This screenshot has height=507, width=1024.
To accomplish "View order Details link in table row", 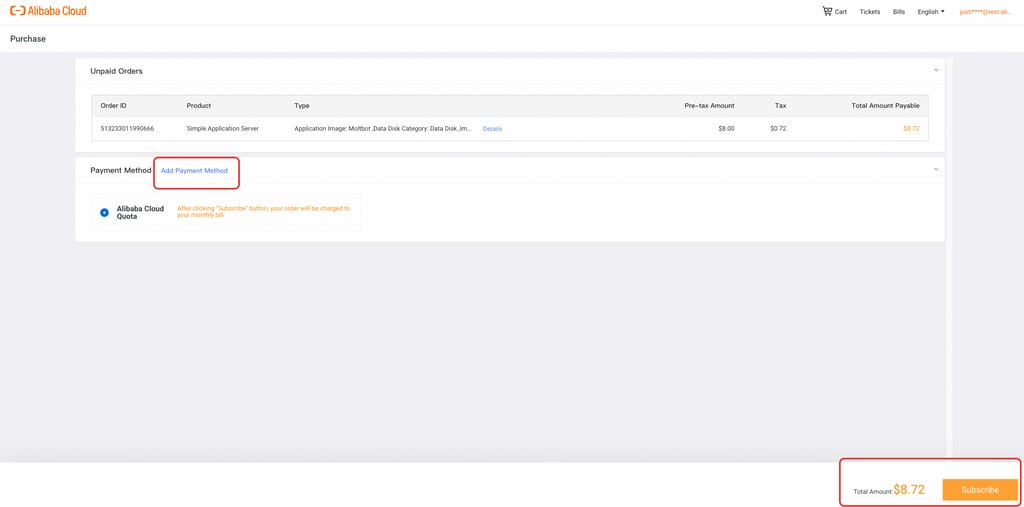I will tap(492, 129).
